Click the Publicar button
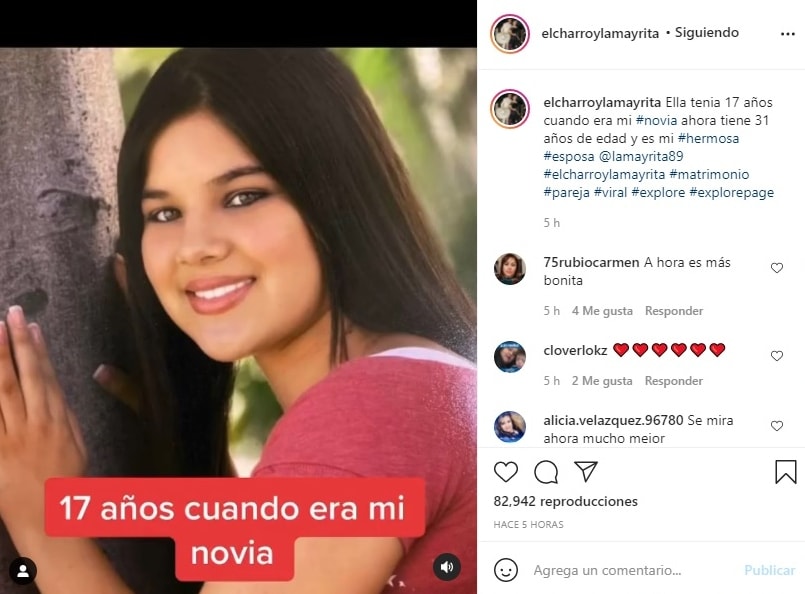Screen dimensions: 805x594 (769, 570)
